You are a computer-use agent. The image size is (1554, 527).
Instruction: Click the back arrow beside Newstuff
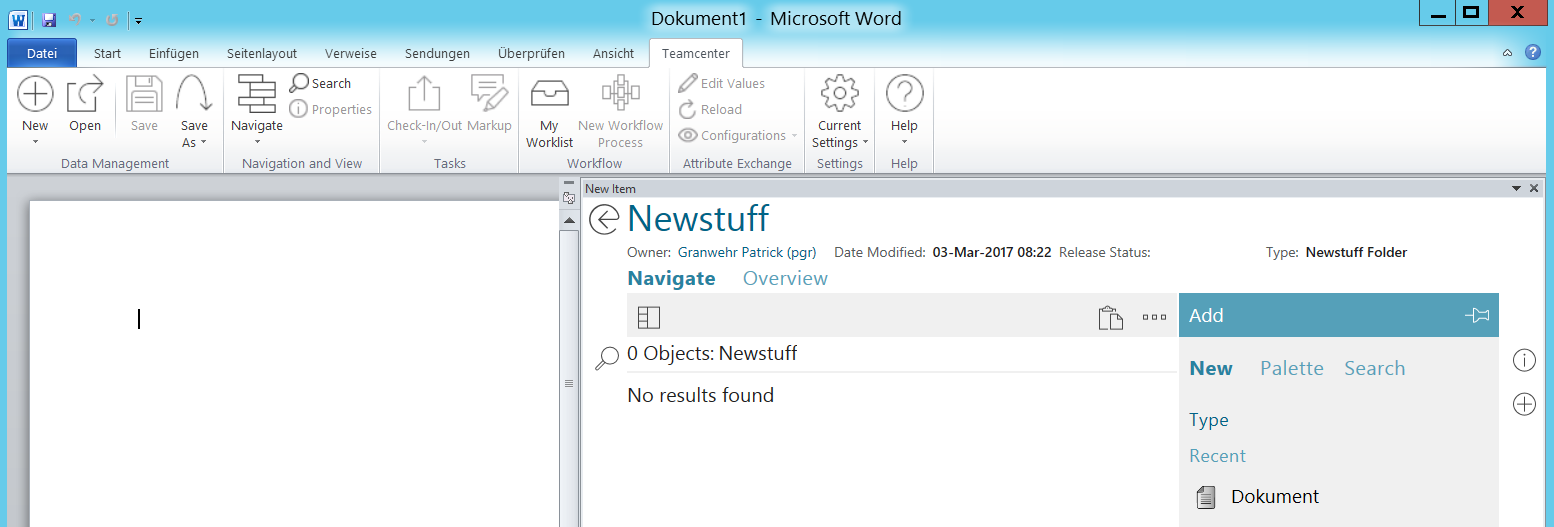click(604, 219)
